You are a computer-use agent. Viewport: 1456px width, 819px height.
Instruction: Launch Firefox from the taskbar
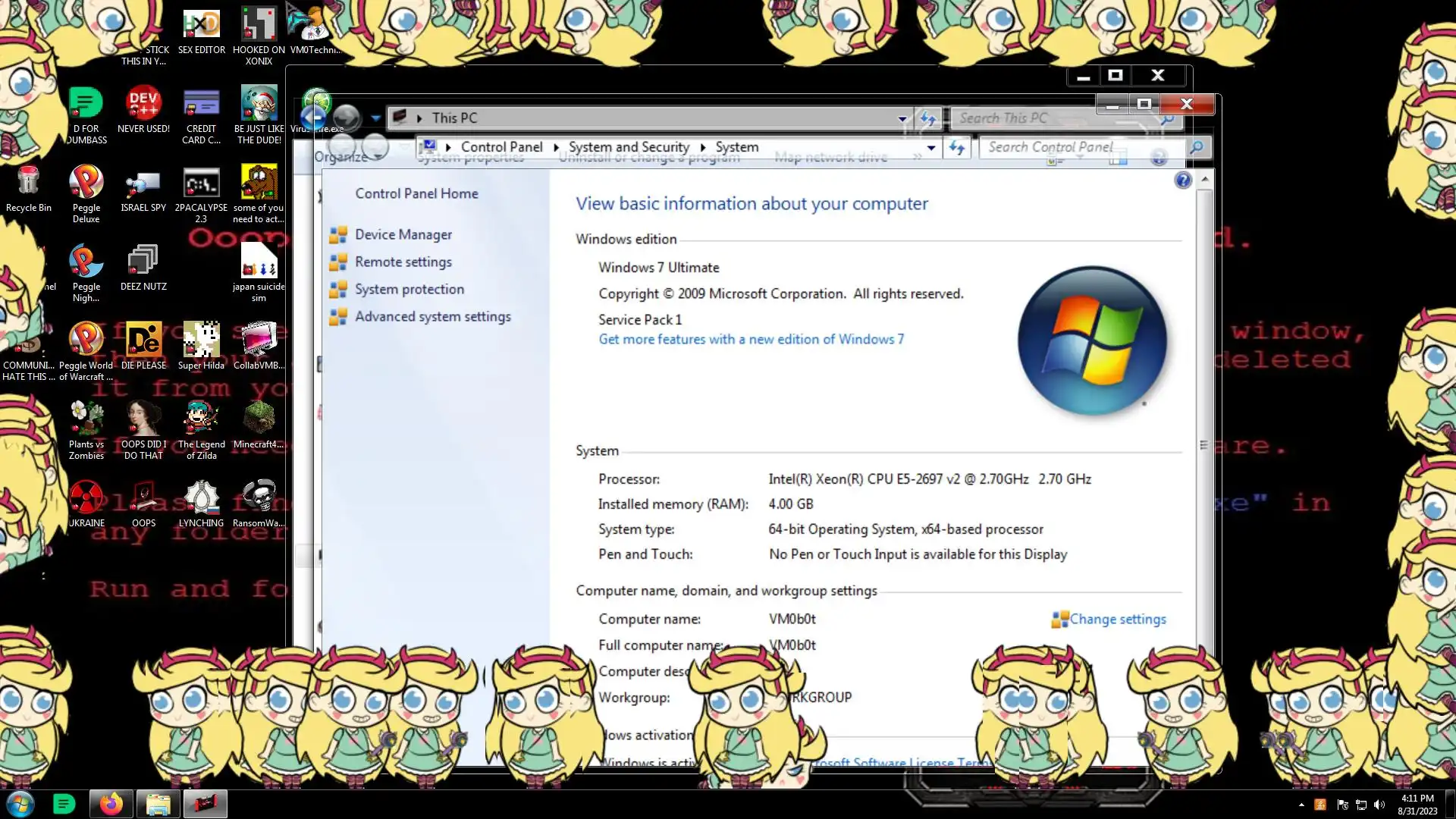click(x=111, y=804)
